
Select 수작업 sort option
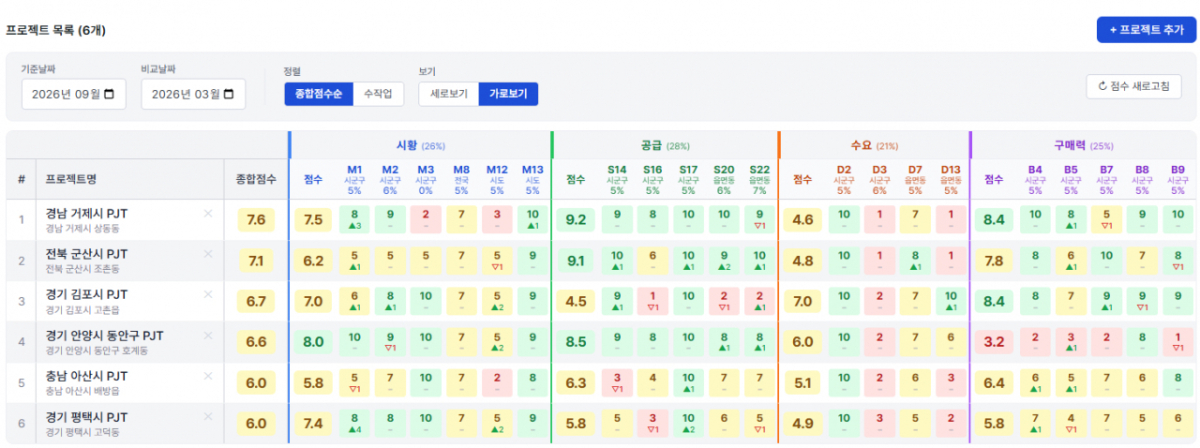coord(379,94)
